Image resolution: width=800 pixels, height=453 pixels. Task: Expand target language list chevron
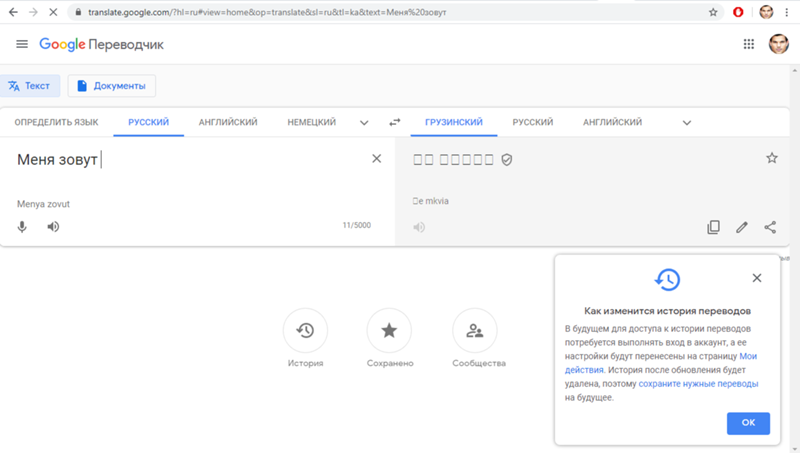pos(687,122)
